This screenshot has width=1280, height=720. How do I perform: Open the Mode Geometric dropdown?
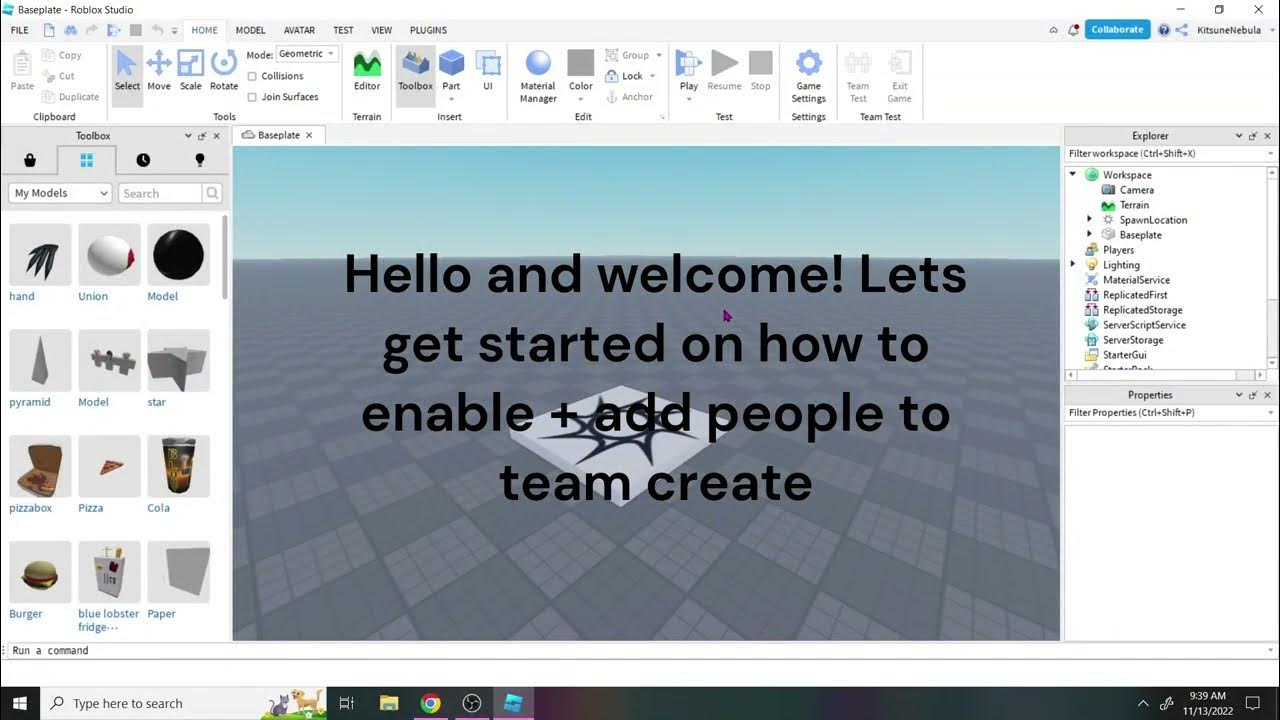point(307,54)
